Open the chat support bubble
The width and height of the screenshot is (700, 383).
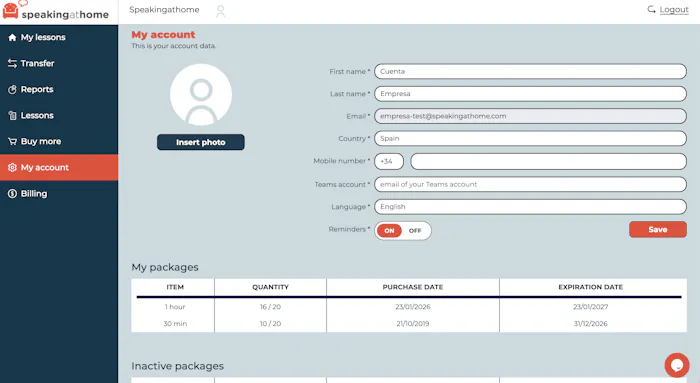pos(677,365)
